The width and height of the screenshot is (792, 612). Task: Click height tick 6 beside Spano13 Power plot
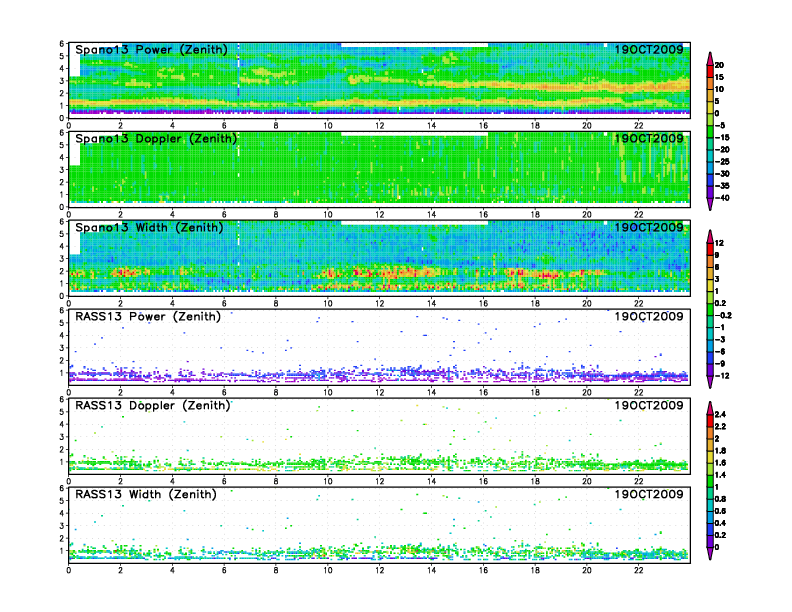[x=62, y=44]
